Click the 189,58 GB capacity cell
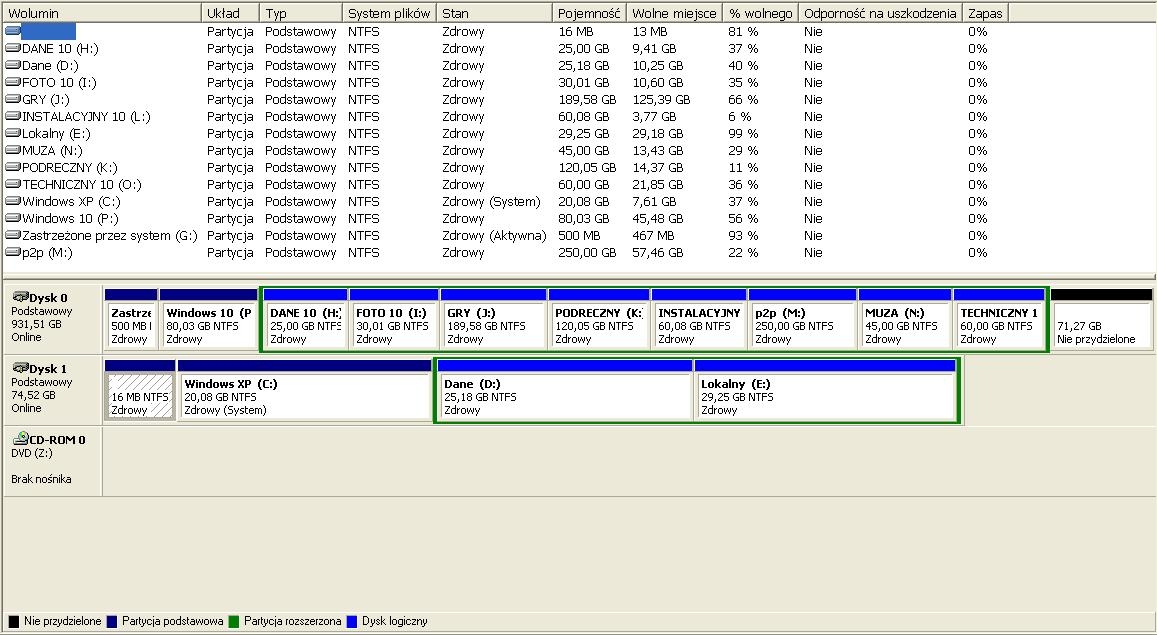Image resolution: width=1157 pixels, height=635 pixels. click(587, 100)
